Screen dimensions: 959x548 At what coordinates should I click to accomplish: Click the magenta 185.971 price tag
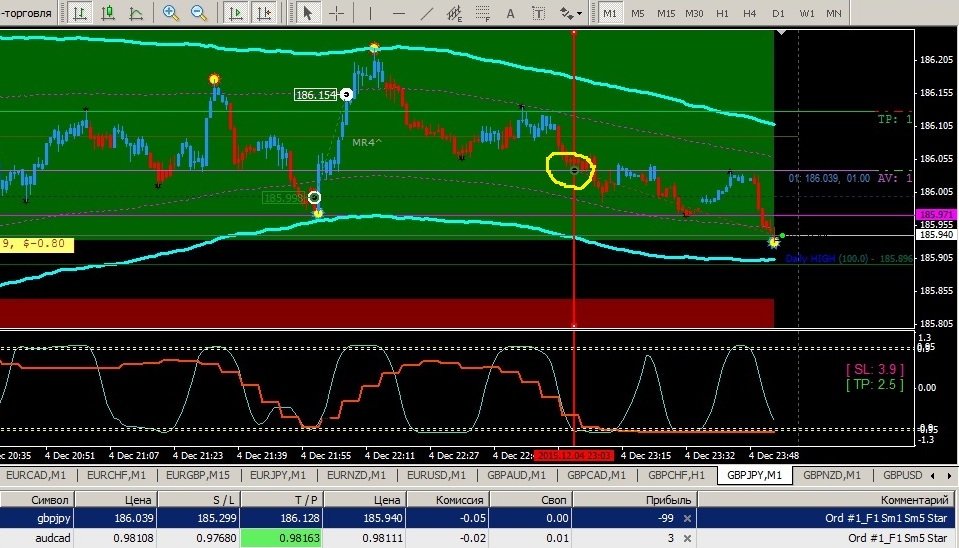point(936,215)
